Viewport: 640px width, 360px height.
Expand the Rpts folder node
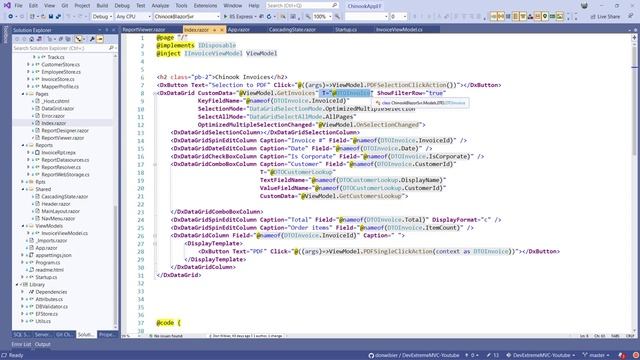(23, 182)
